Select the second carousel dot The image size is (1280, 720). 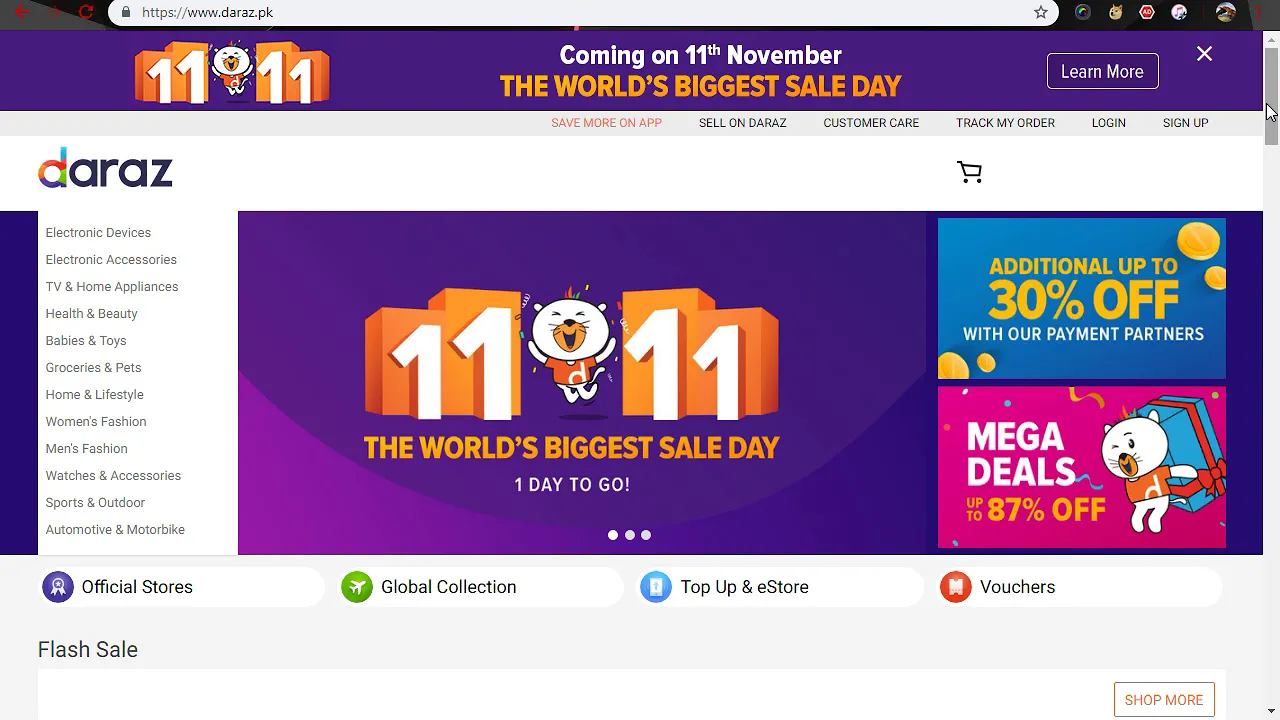pyautogui.click(x=629, y=535)
